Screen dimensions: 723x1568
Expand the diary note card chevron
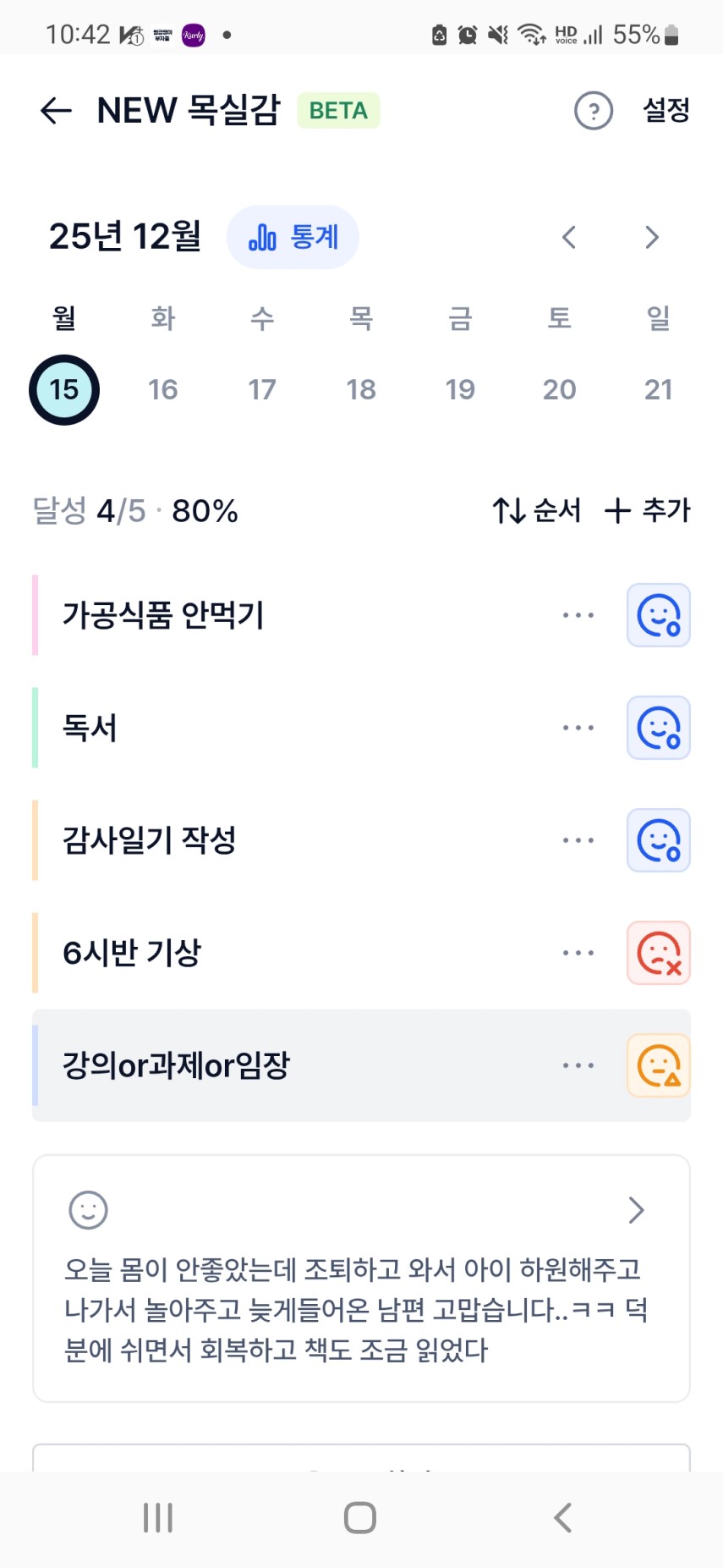tap(636, 1210)
